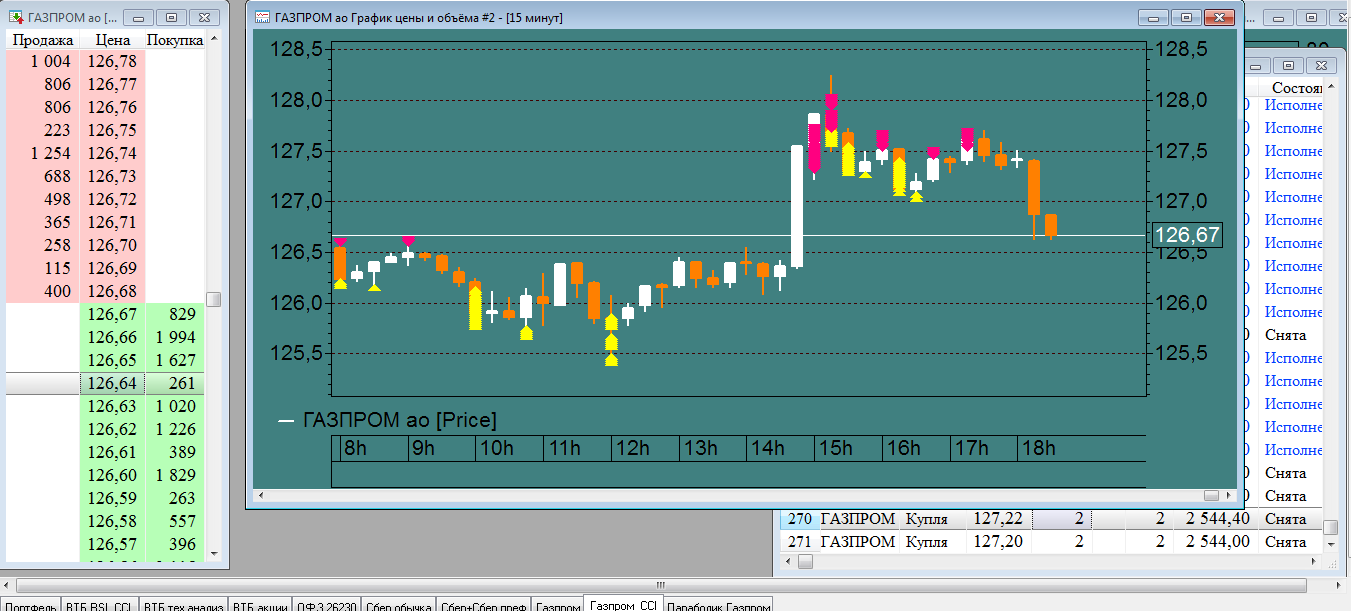
Task: Click the Продажа column header
Action: 42,40
